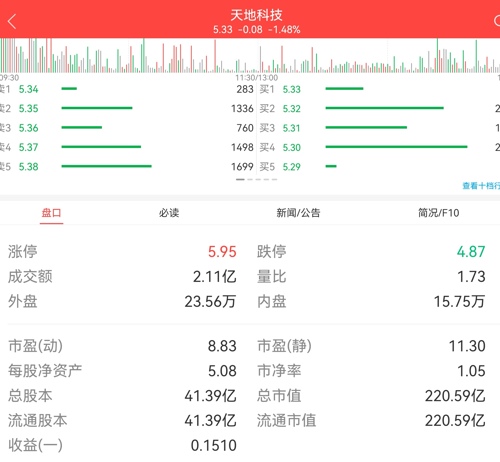
Task: Select the 简况/F10 tab
Action: pyautogui.click(x=439, y=213)
